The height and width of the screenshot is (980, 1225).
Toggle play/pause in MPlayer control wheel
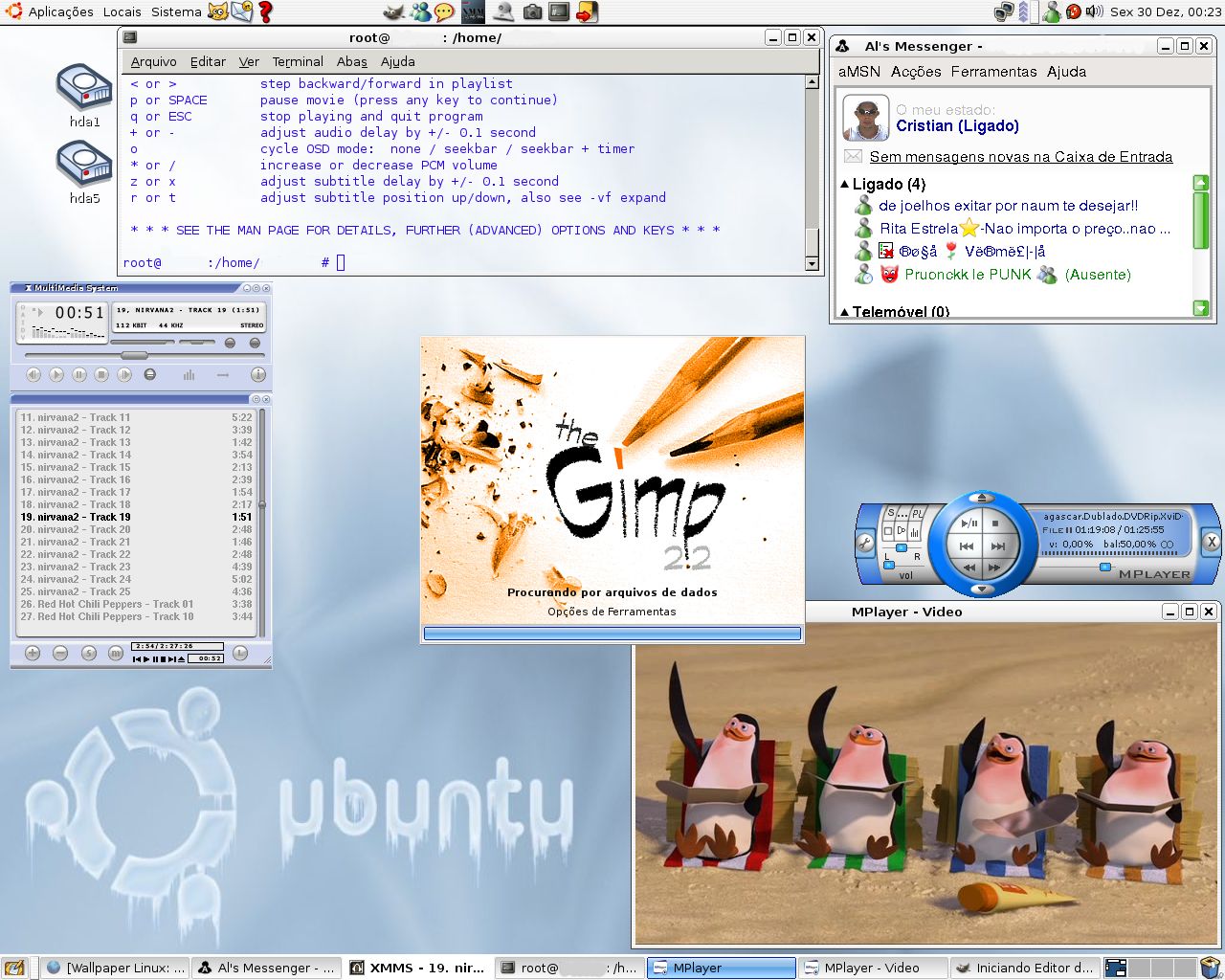(969, 523)
